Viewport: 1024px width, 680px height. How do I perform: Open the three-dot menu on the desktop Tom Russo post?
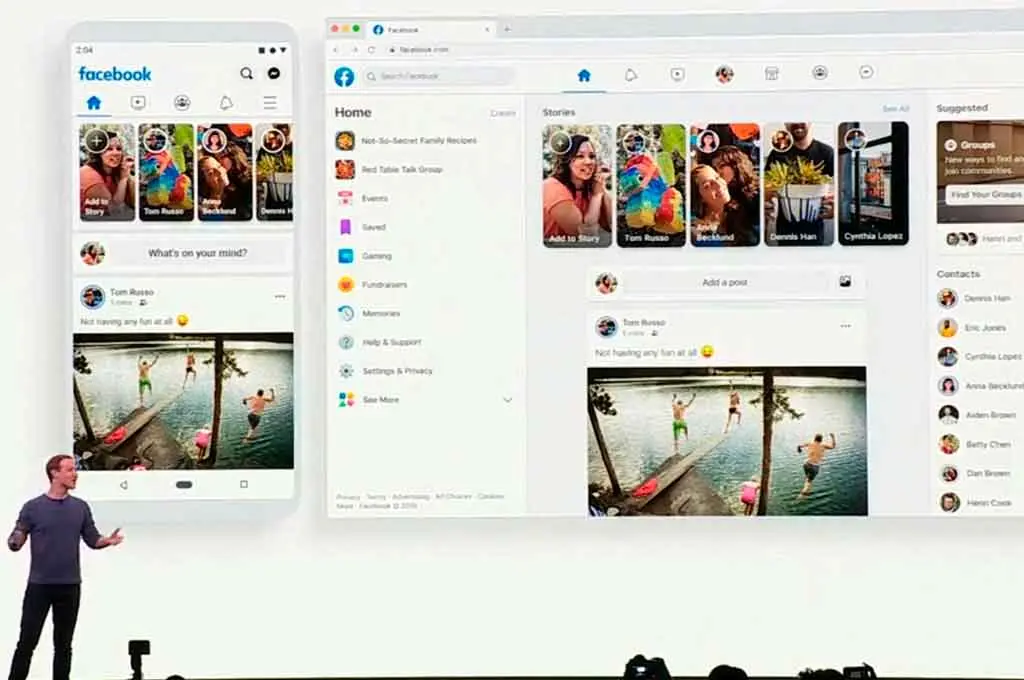pos(846,326)
